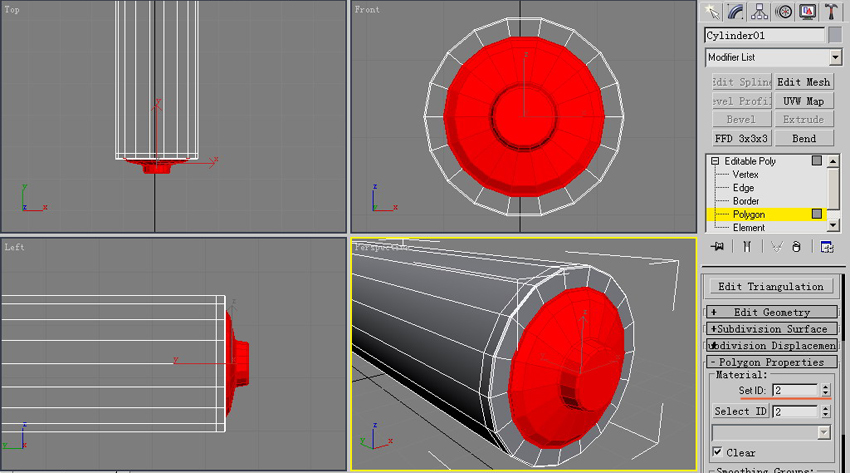Switch to the Modify panel tab

tap(736, 11)
